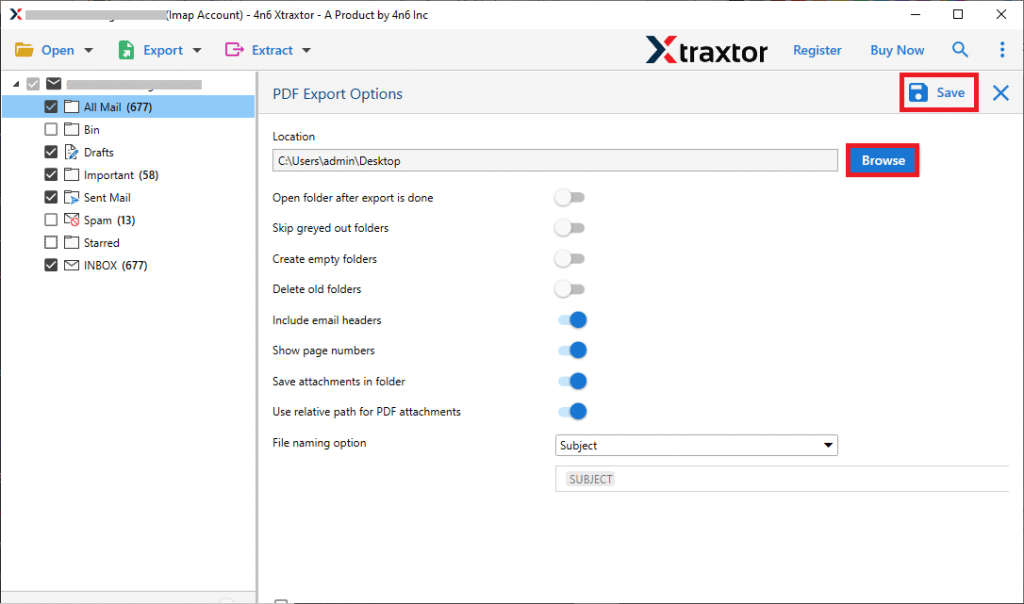The image size is (1024, 604).
Task: Check the Starred folder checkbox
Action: point(51,242)
